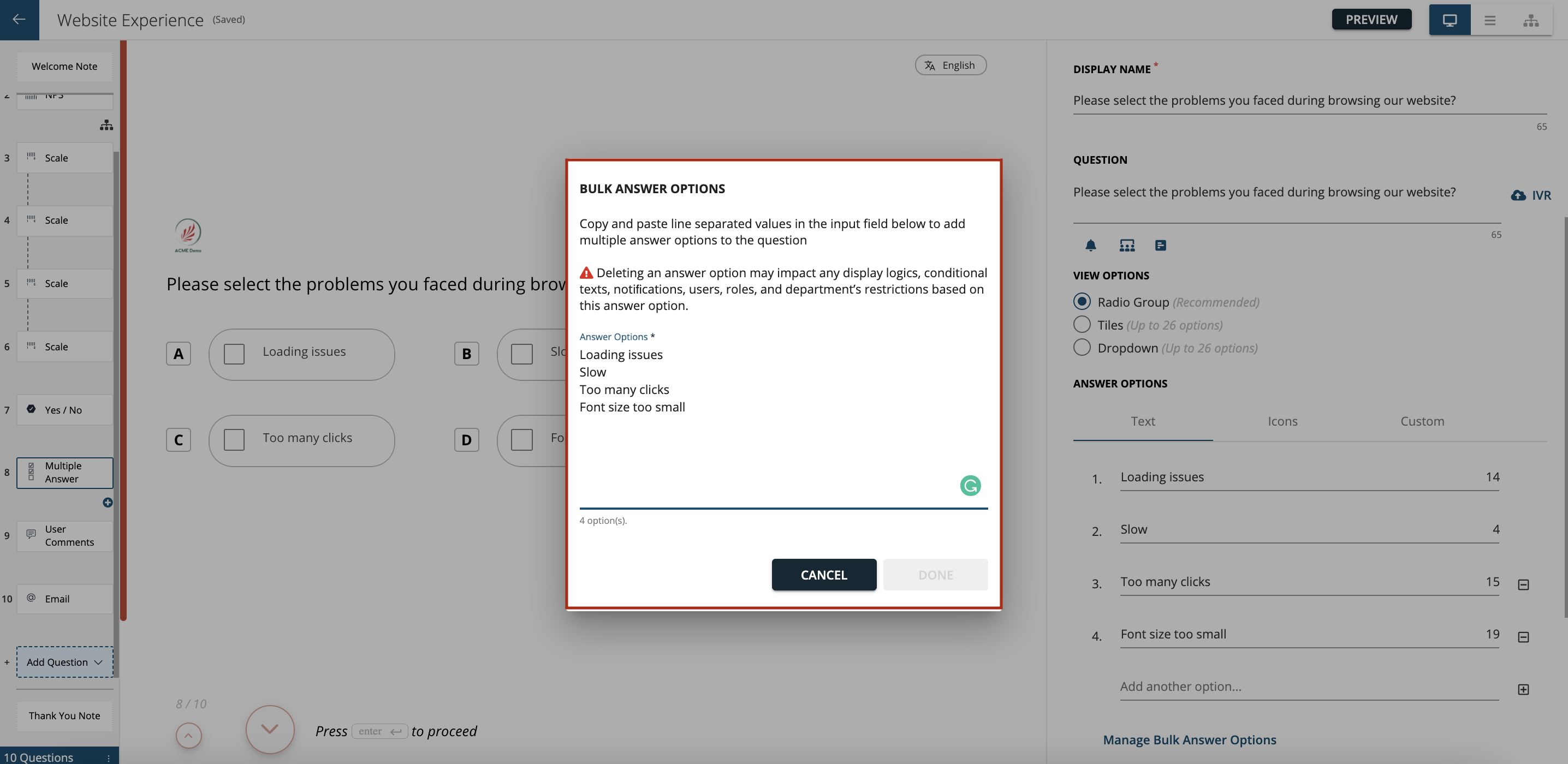The width and height of the screenshot is (1568, 764).
Task: Switch to the Icons tab in Answer Options
Action: tap(1283, 421)
